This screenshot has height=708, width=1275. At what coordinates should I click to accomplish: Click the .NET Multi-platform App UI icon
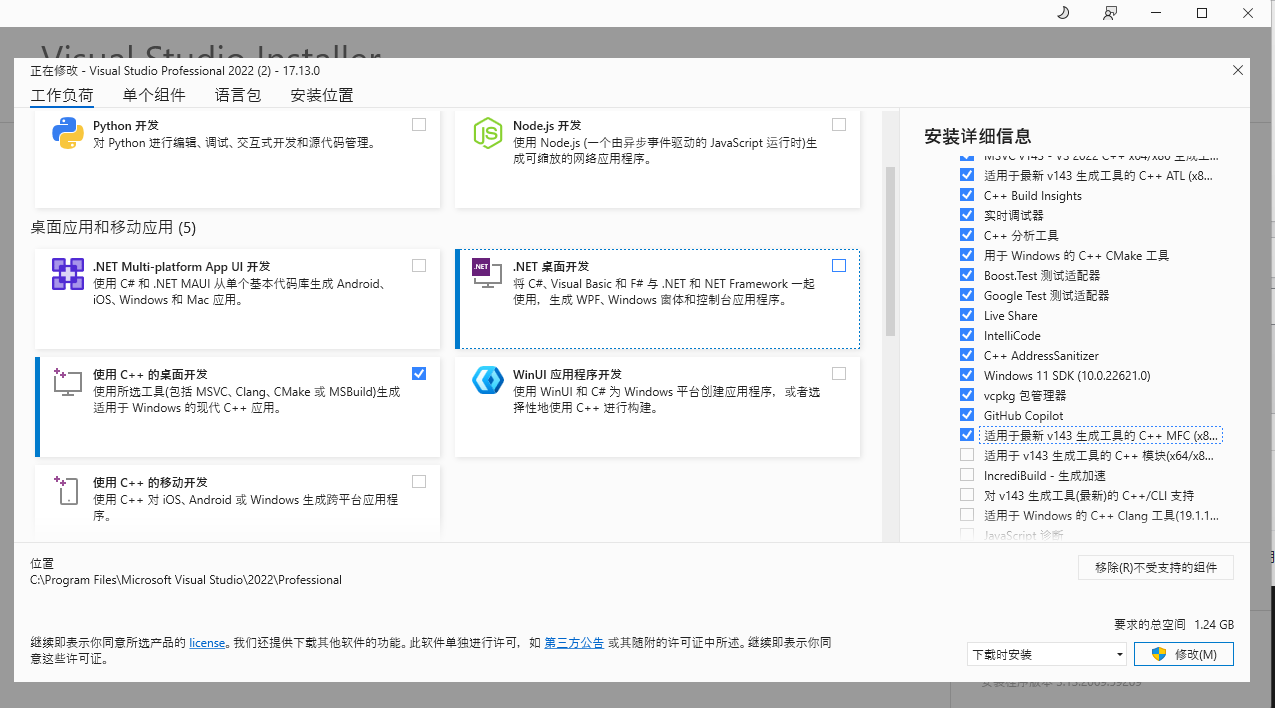[x=67, y=275]
